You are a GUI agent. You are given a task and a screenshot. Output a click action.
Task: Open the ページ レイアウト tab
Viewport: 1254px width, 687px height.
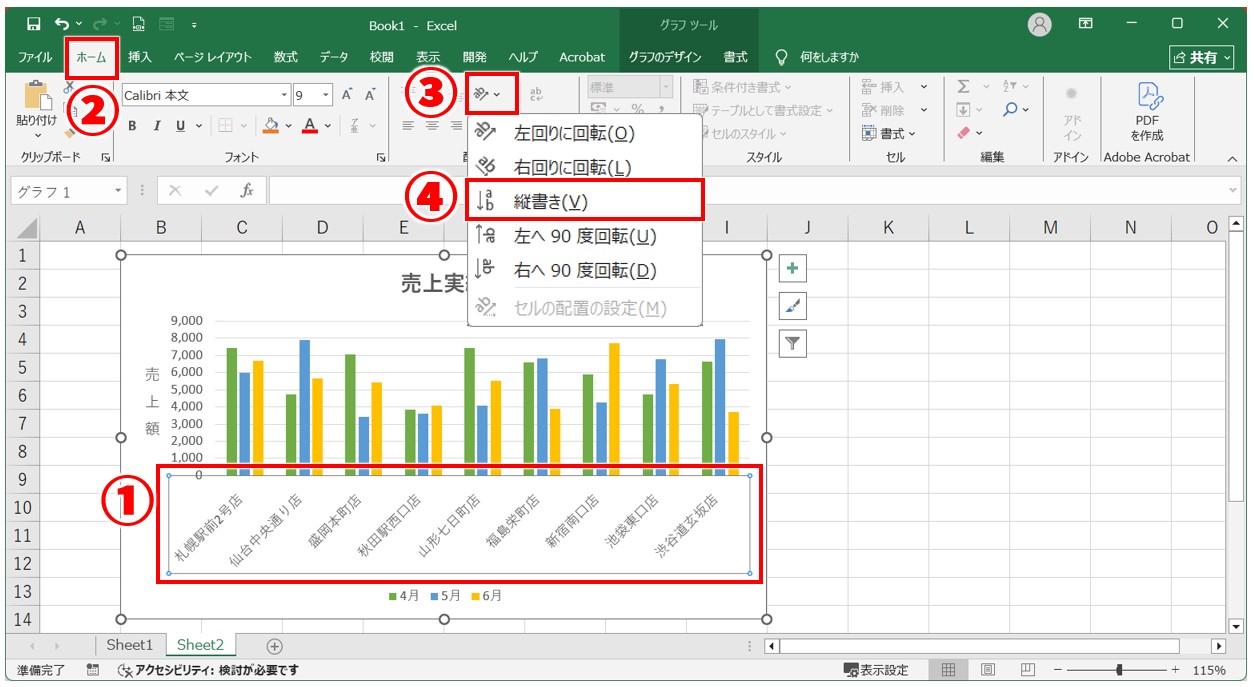[213, 57]
